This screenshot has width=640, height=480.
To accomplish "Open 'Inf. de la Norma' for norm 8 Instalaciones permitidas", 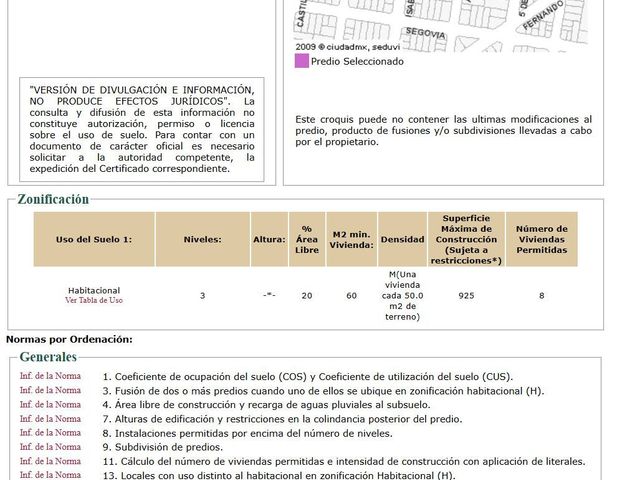I will click(50, 433).
